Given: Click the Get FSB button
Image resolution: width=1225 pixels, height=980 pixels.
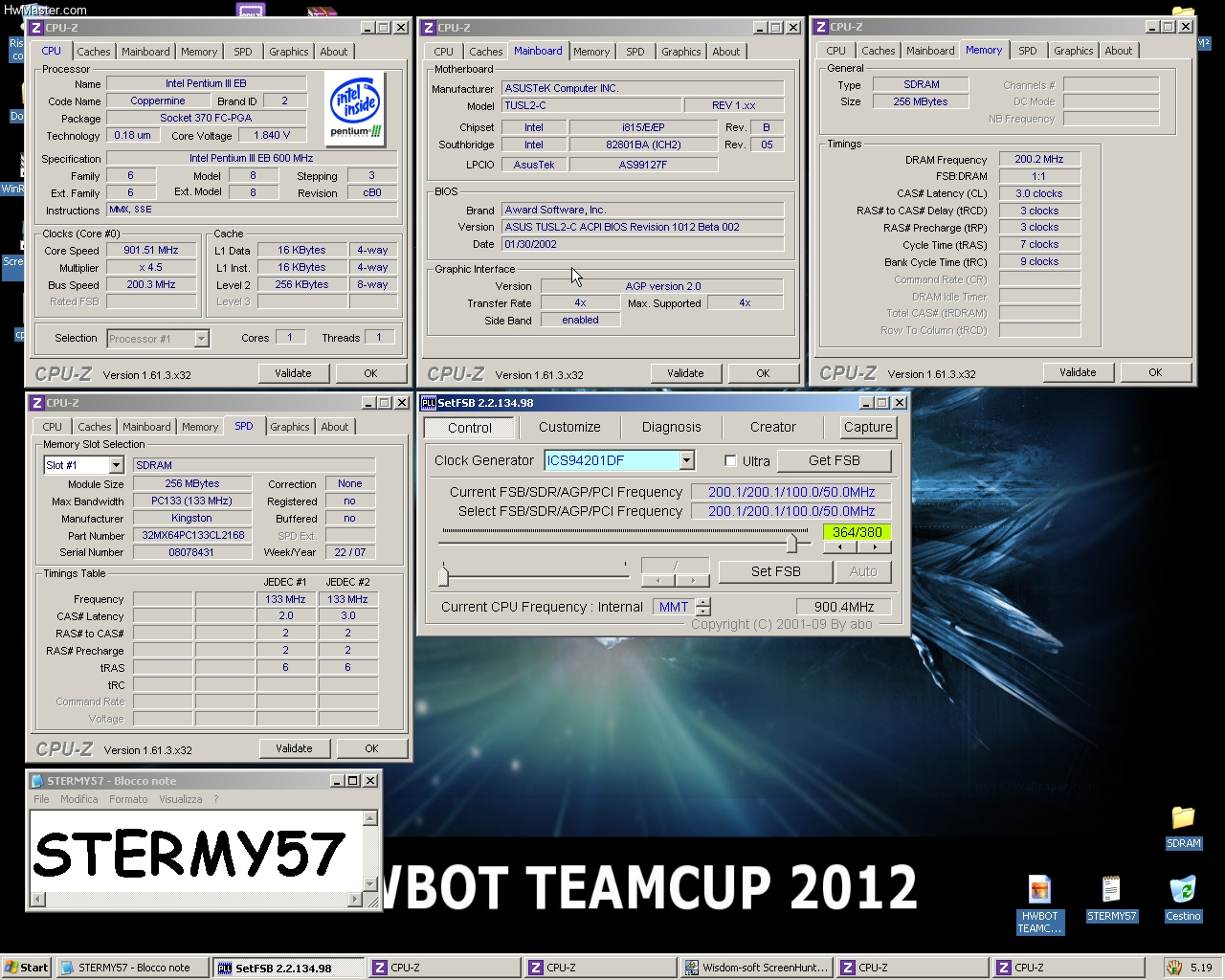Looking at the screenshot, I should pos(835,460).
